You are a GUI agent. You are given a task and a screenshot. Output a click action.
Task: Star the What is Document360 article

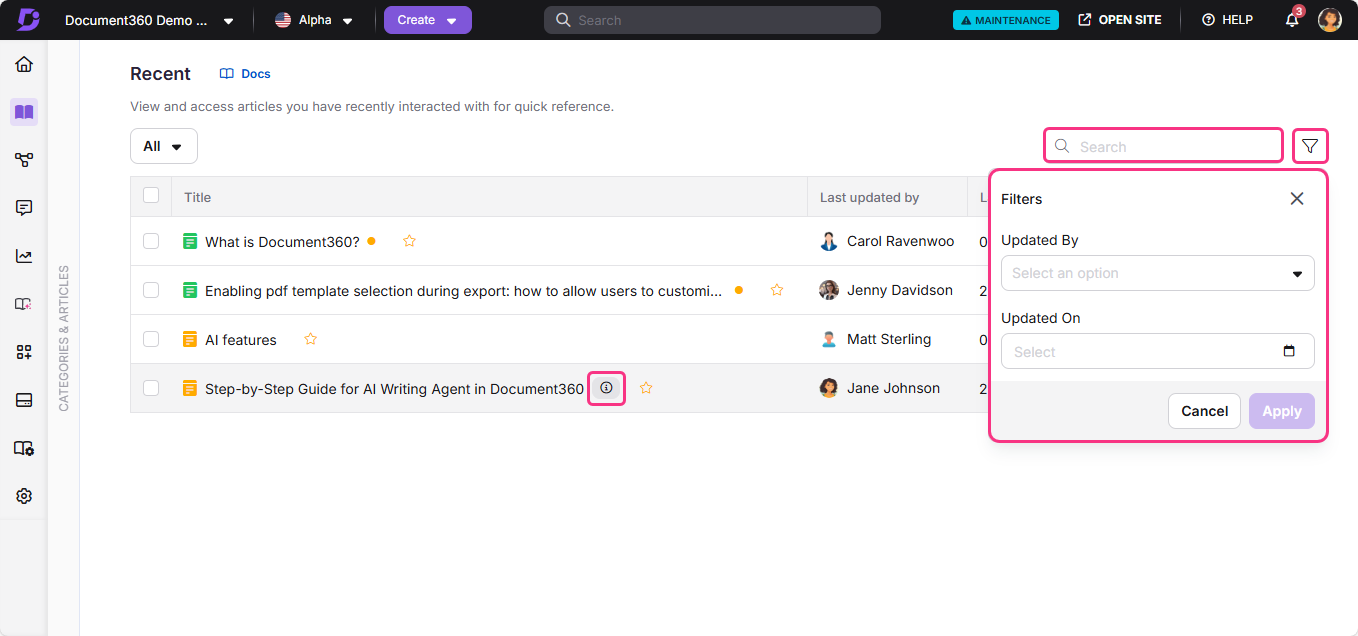[x=409, y=240]
